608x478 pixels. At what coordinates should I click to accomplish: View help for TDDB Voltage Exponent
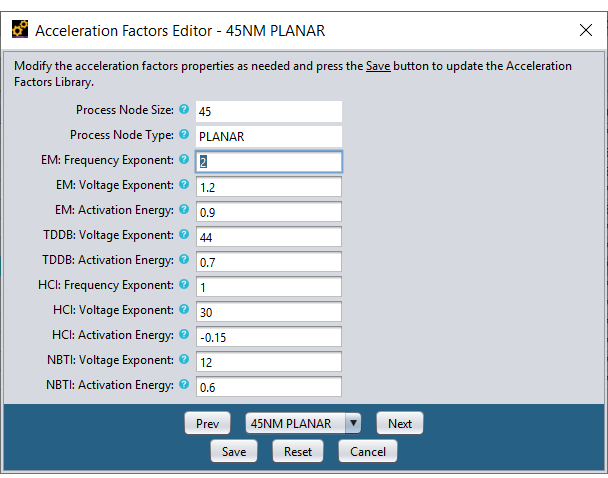184,234
